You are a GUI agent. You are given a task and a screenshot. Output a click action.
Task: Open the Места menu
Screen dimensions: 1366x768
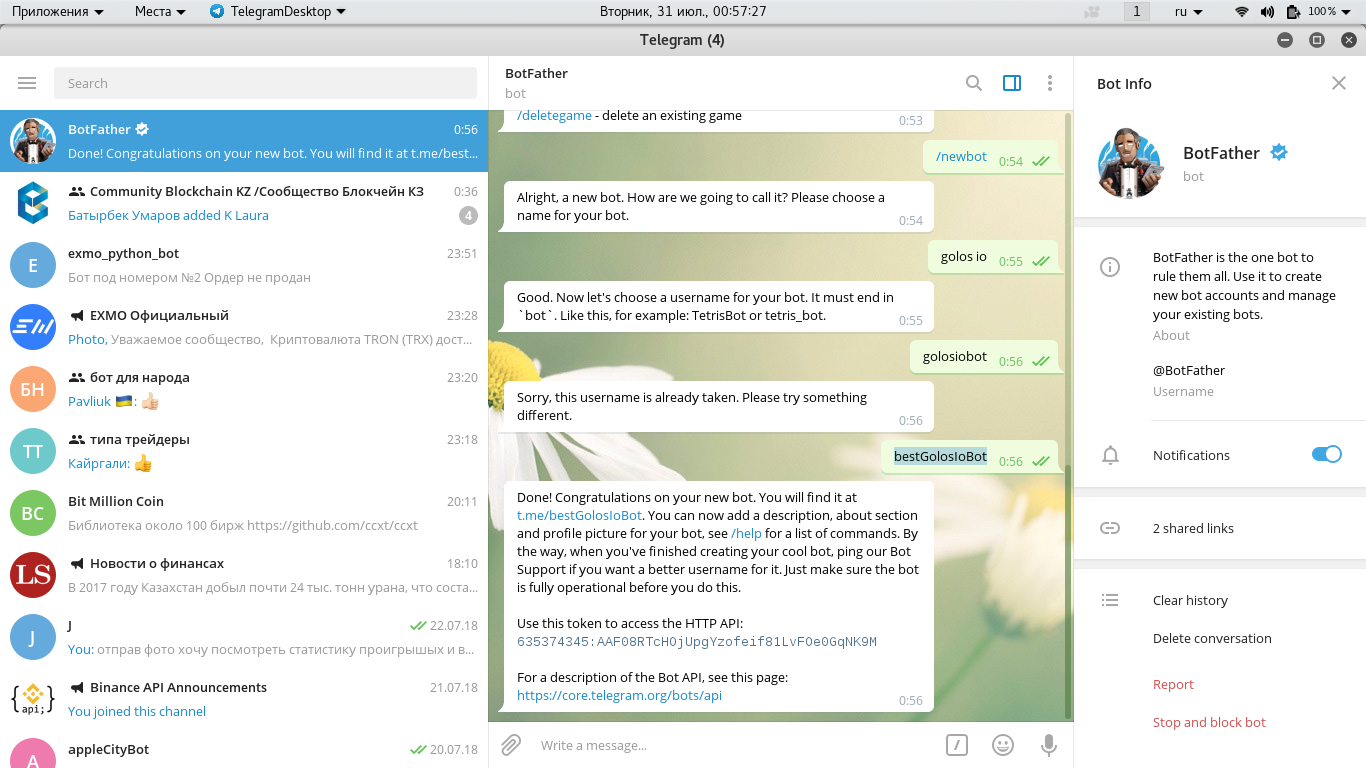click(x=160, y=12)
